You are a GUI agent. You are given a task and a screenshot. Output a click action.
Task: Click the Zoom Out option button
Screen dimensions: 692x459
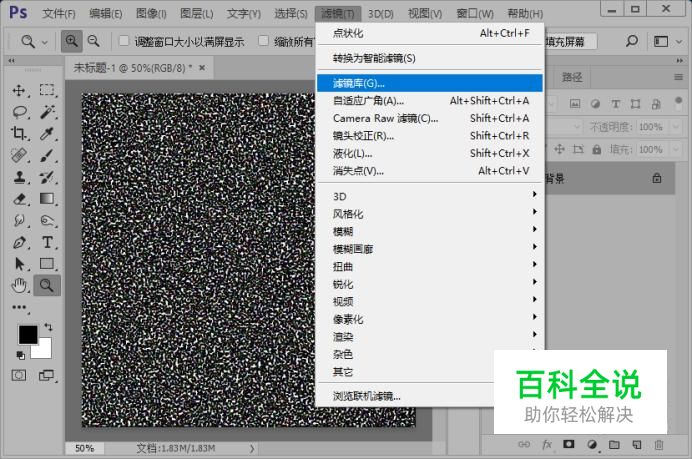94,41
